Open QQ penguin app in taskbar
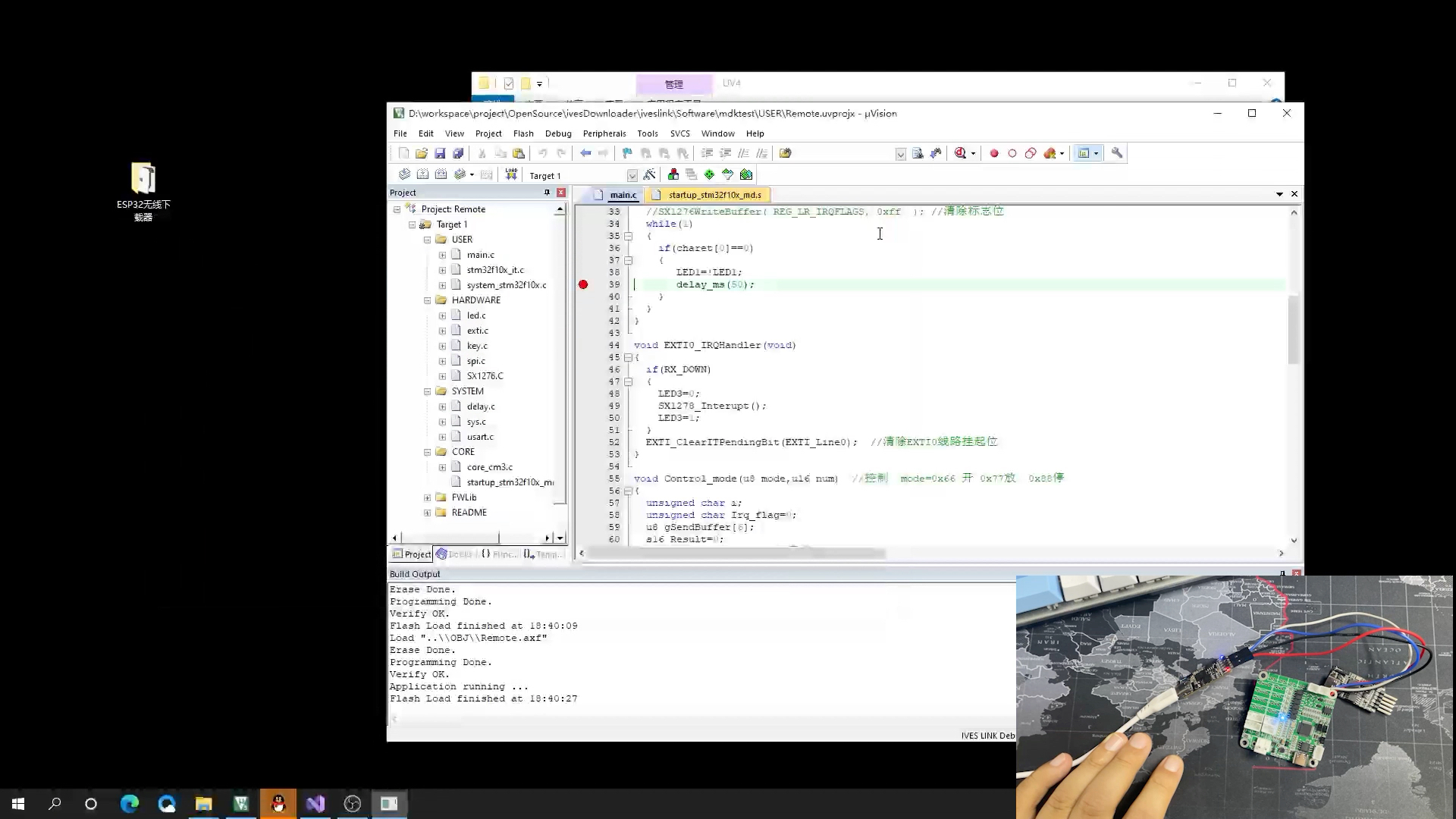This screenshot has width=1456, height=819. tap(278, 804)
